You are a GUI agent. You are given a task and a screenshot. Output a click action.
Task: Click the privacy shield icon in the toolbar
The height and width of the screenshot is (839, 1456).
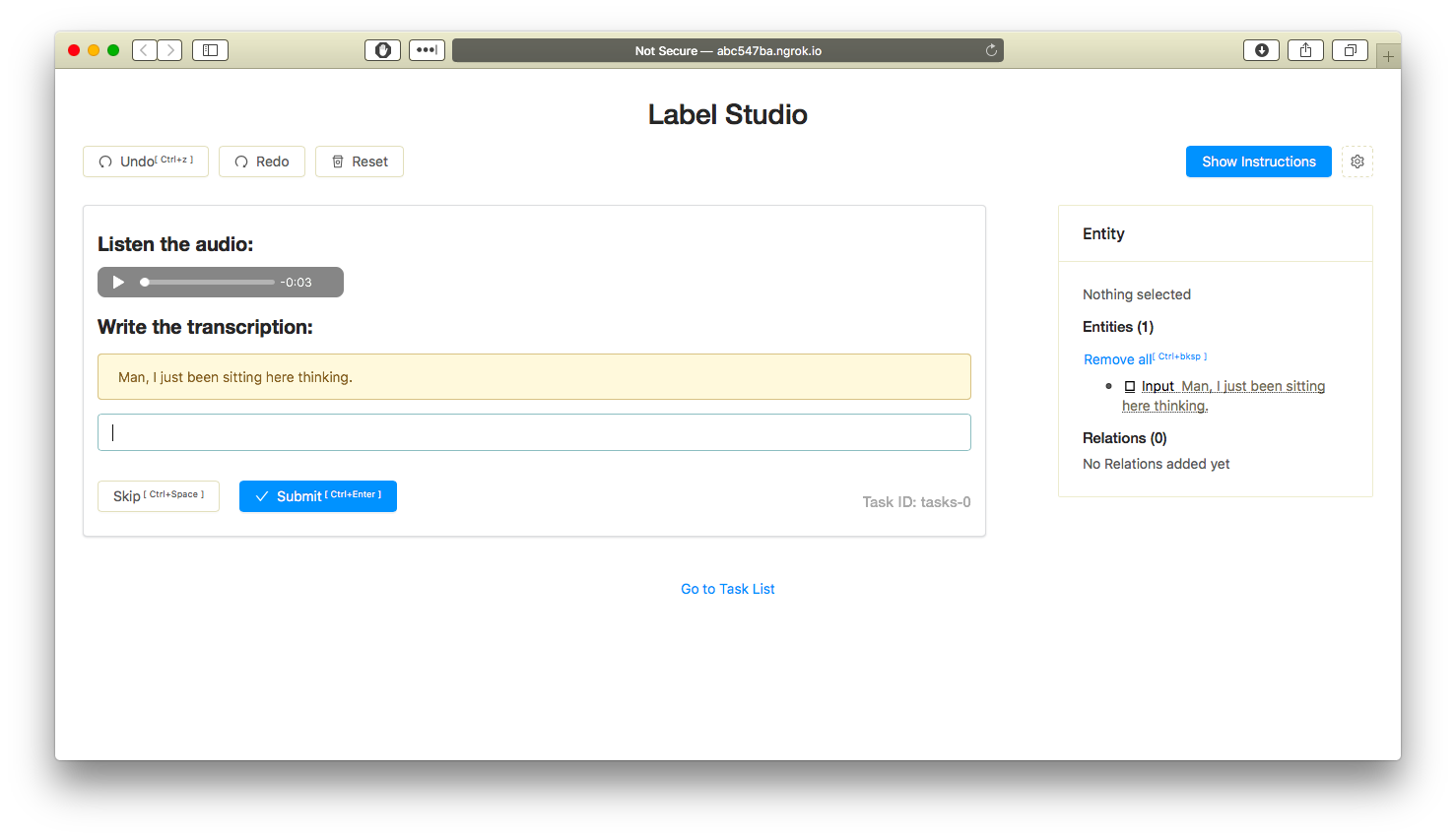pyautogui.click(x=382, y=49)
